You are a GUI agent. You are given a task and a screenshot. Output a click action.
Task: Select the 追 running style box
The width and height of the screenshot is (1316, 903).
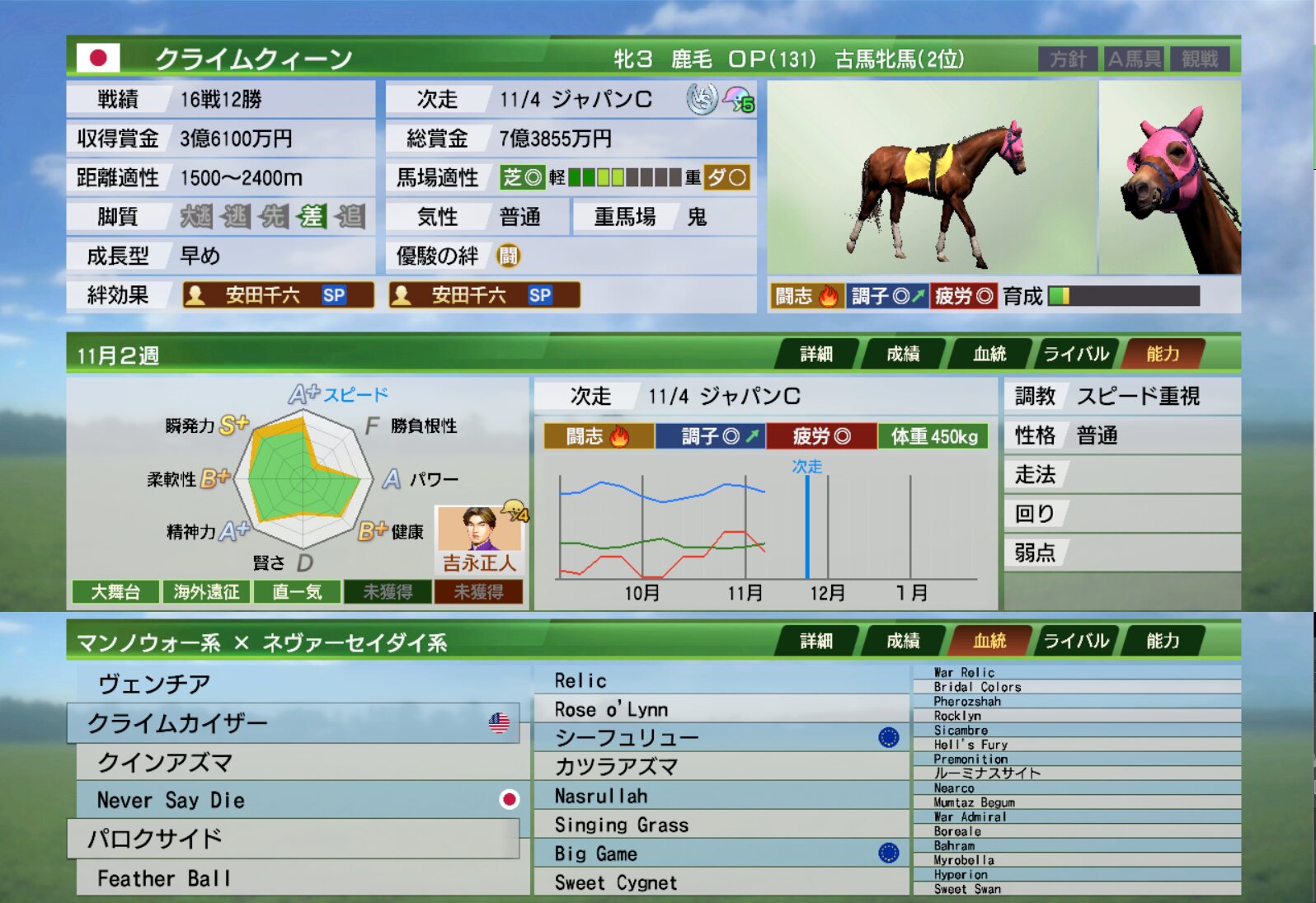click(350, 217)
